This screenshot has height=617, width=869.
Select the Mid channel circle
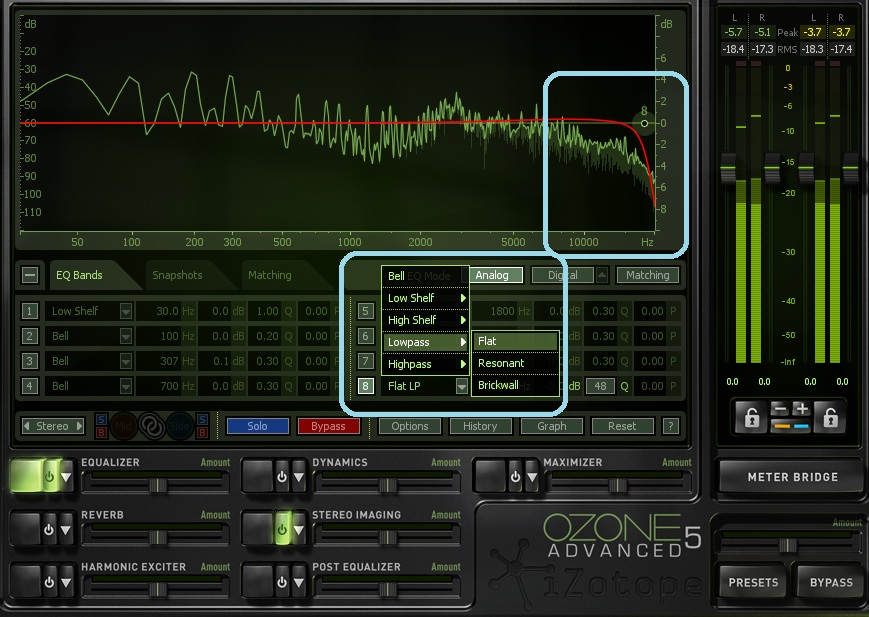[x=123, y=426]
